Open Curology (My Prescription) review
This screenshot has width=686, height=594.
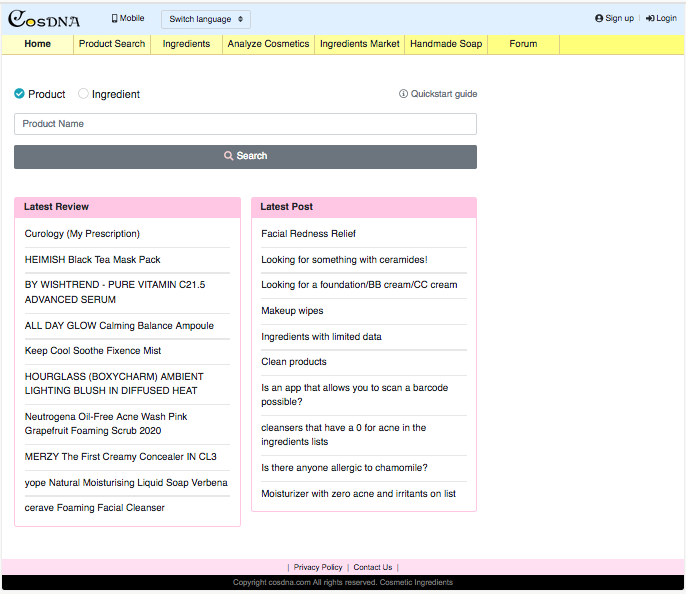[x=82, y=234]
